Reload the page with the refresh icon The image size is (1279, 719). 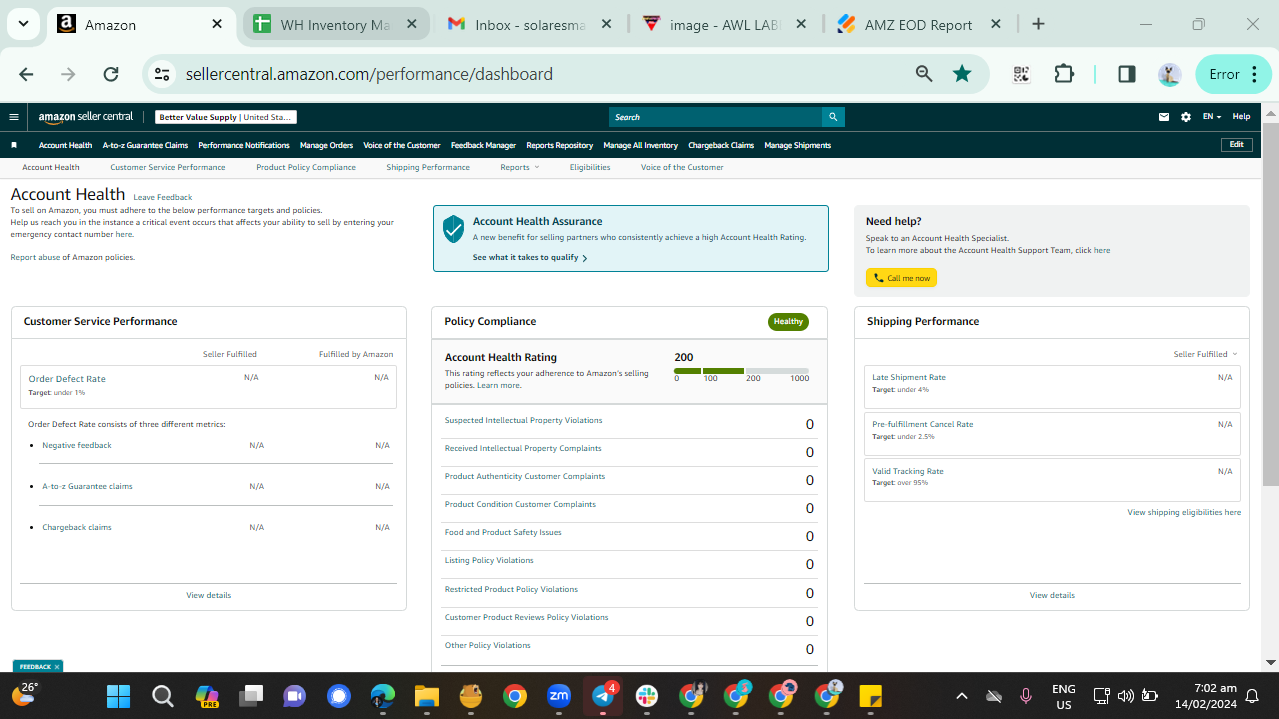pyautogui.click(x=111, y=74)
